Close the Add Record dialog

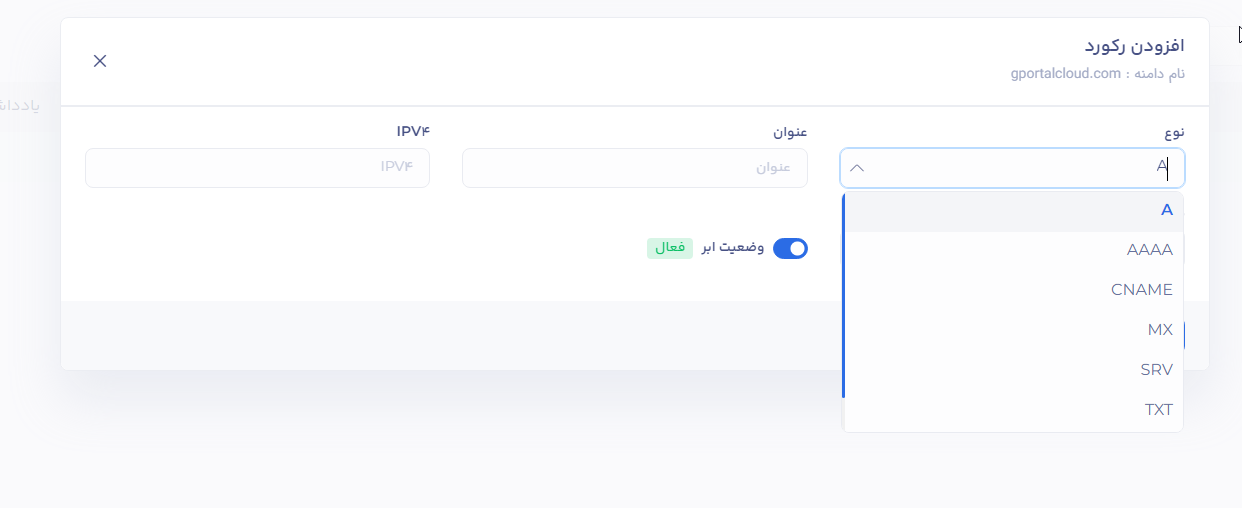pos(100,61)
